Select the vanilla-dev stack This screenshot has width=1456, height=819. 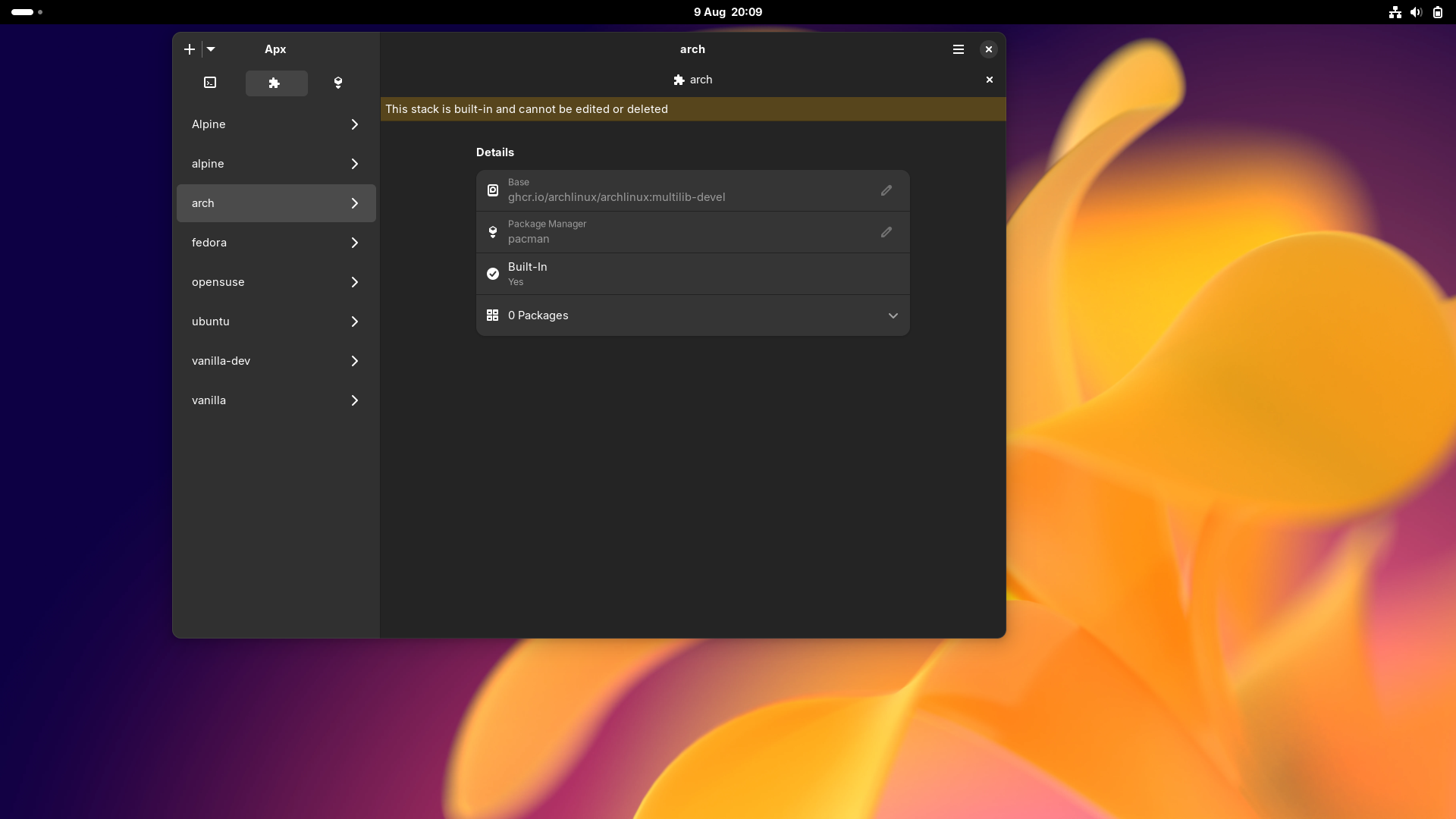(276, 361)
